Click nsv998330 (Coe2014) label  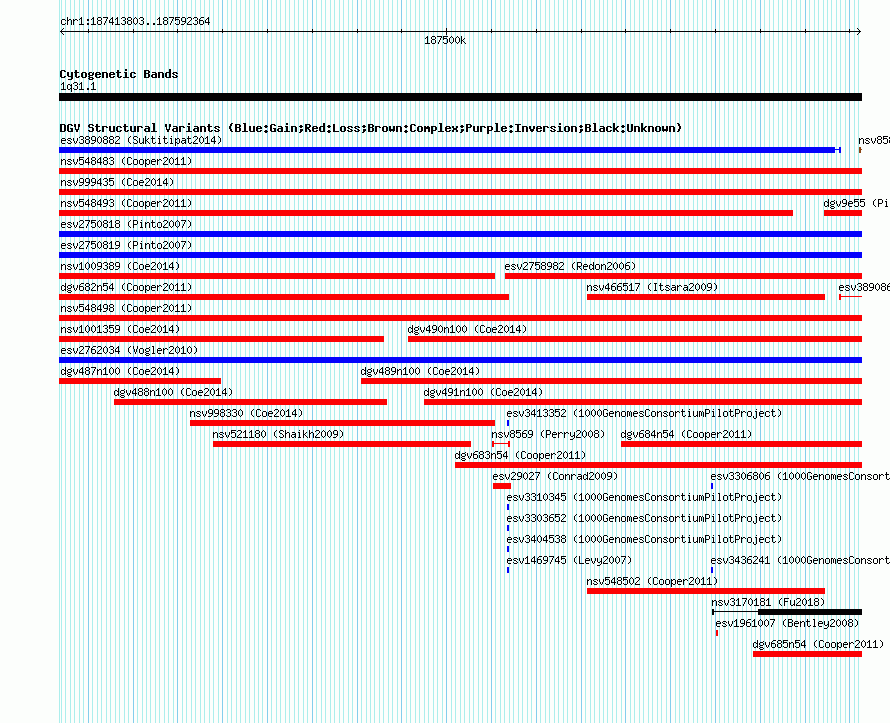246,413
